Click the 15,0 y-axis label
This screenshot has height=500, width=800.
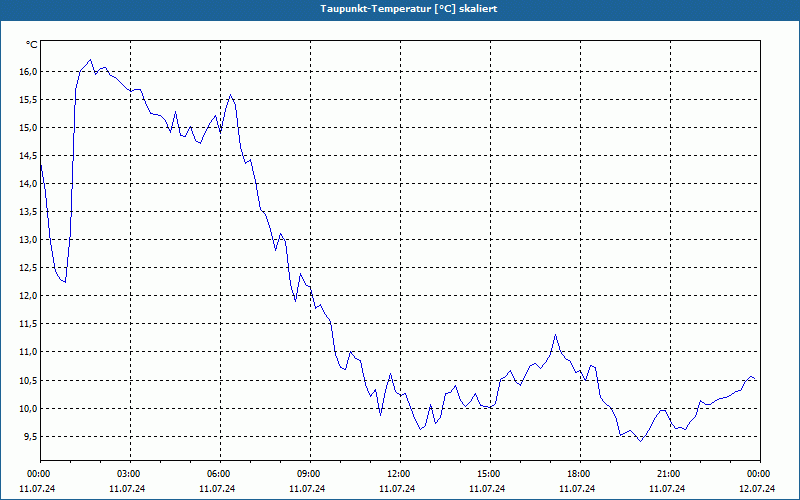pos(29,128)
